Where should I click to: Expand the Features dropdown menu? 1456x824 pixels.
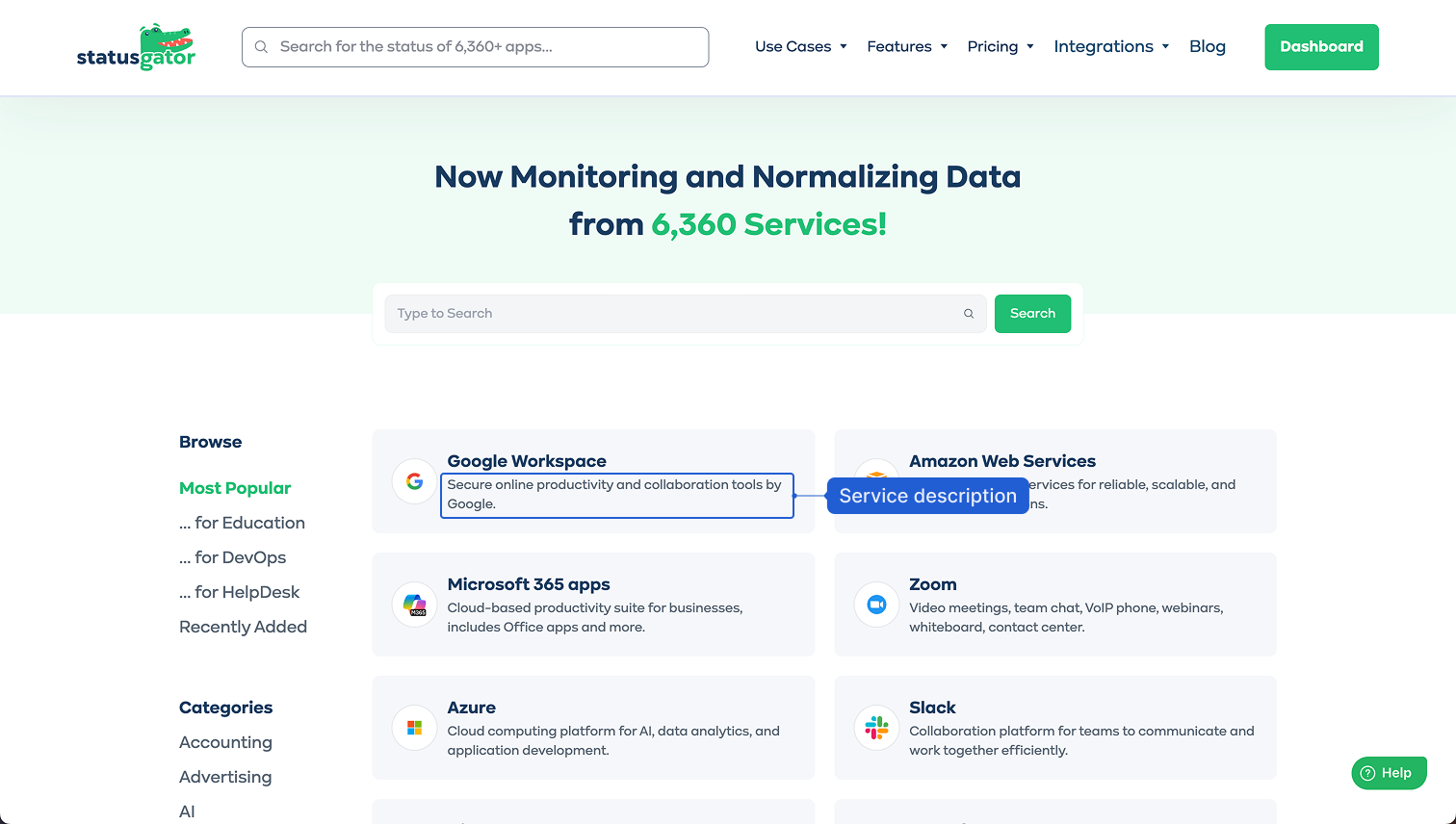[907, 46]
